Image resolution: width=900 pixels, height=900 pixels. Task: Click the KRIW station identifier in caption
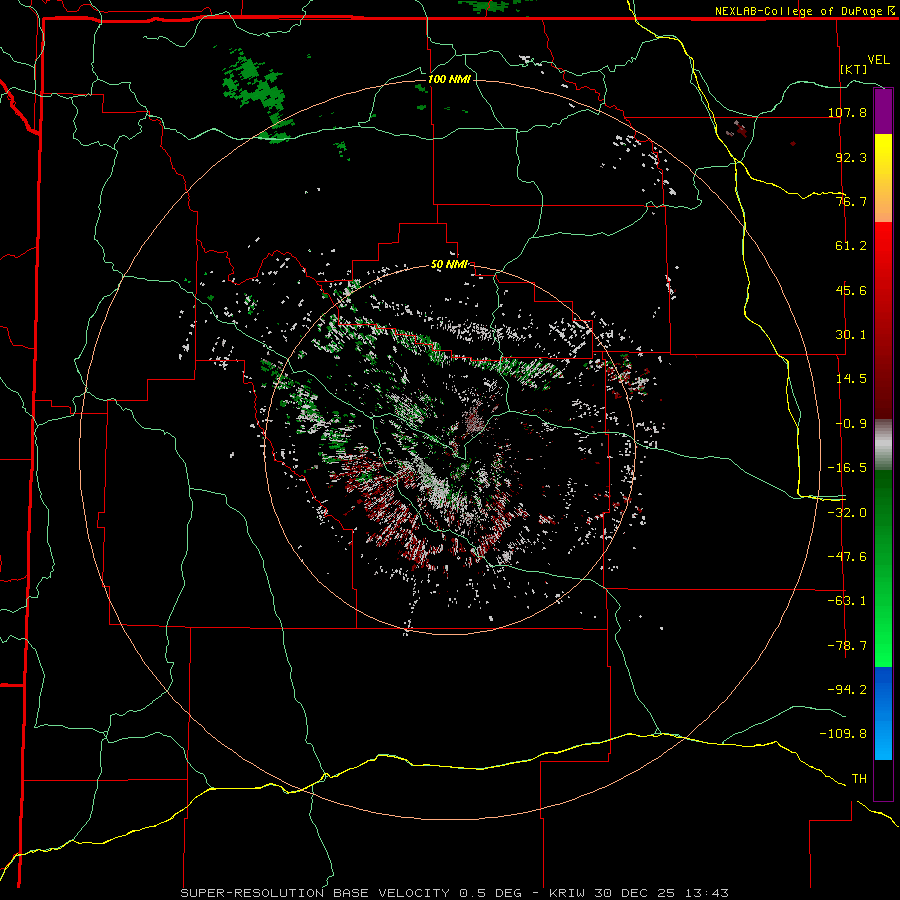(567, 893)
